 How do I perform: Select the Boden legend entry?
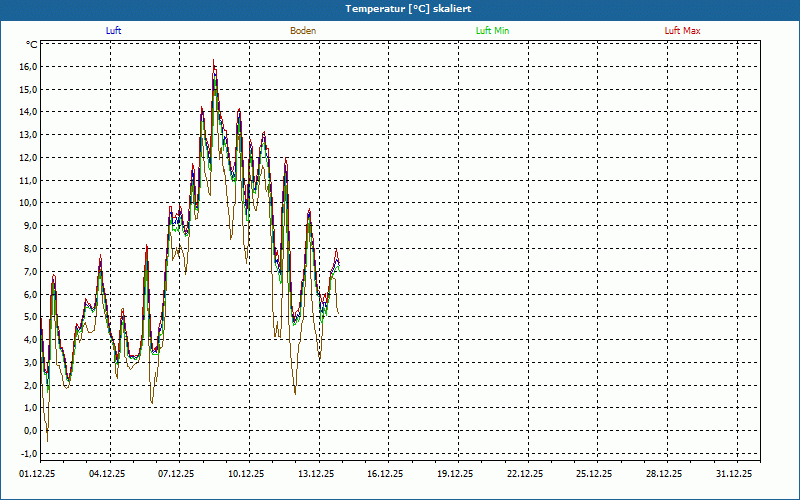303,31
